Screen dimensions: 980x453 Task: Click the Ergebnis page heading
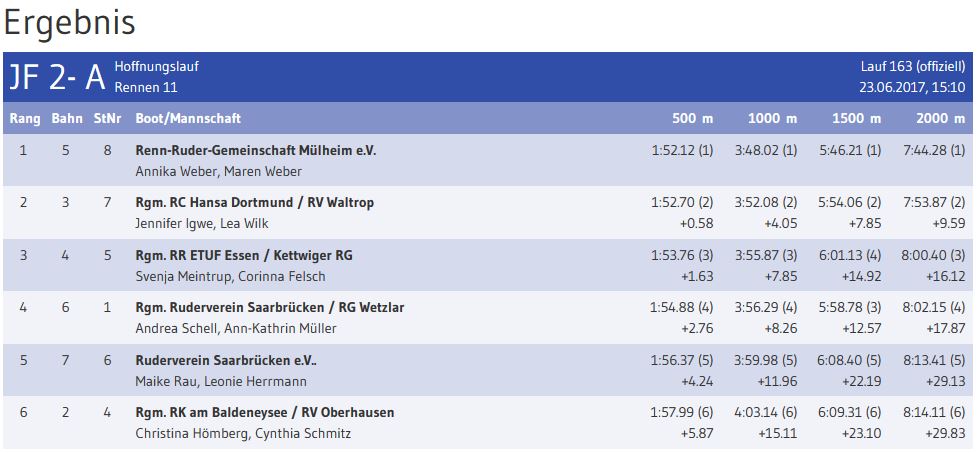point(70,22)
